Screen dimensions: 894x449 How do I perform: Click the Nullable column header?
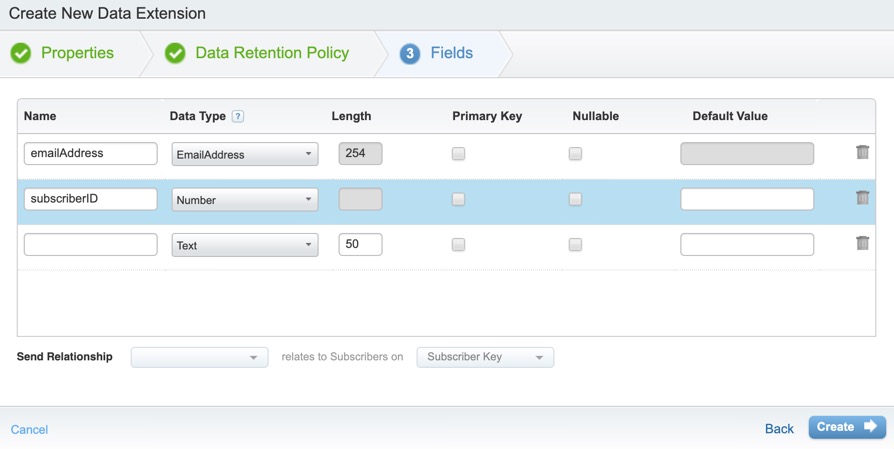click(596, 116)
